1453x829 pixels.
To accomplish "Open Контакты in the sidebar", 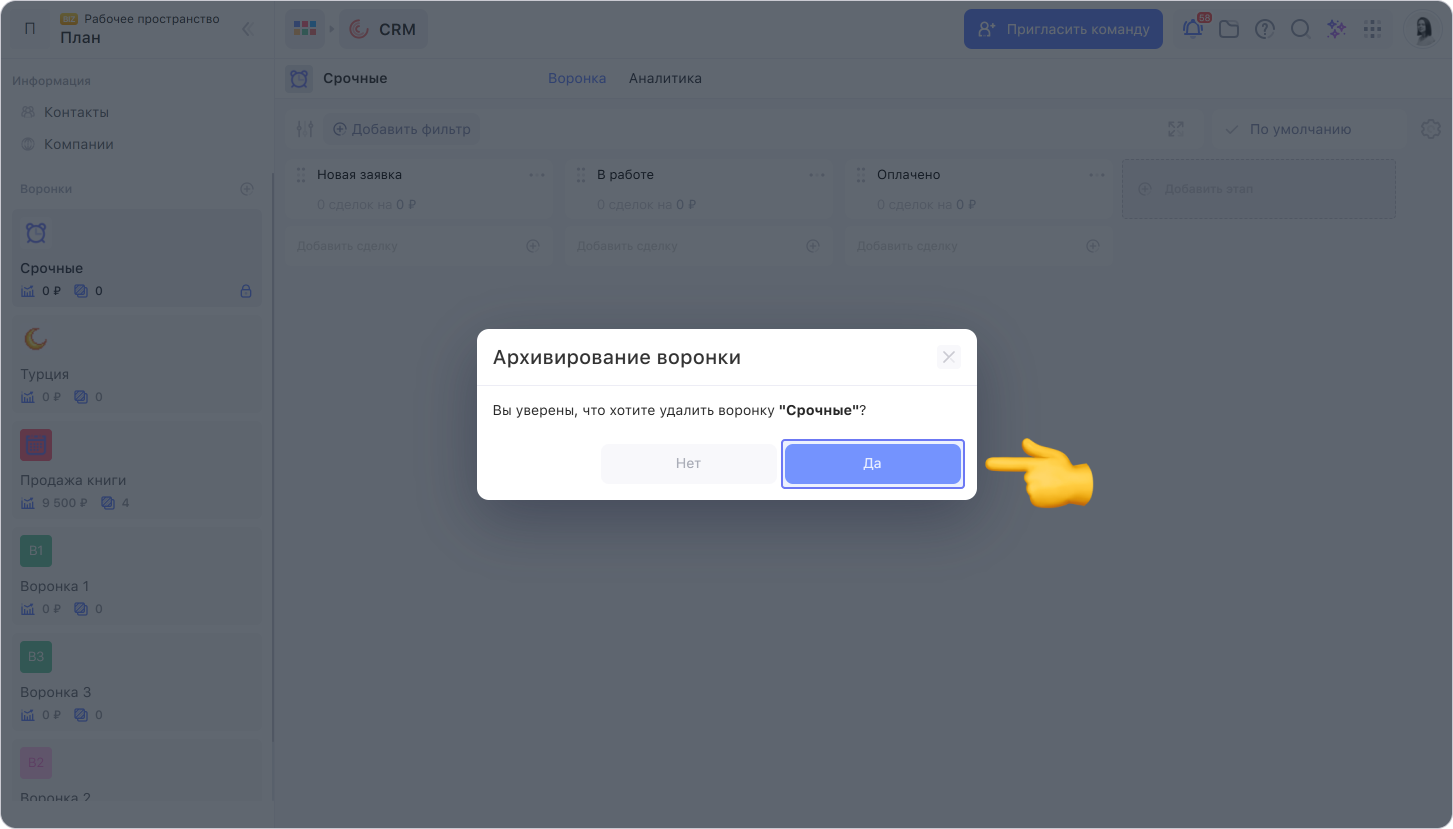I will click(x=76, y=112).
